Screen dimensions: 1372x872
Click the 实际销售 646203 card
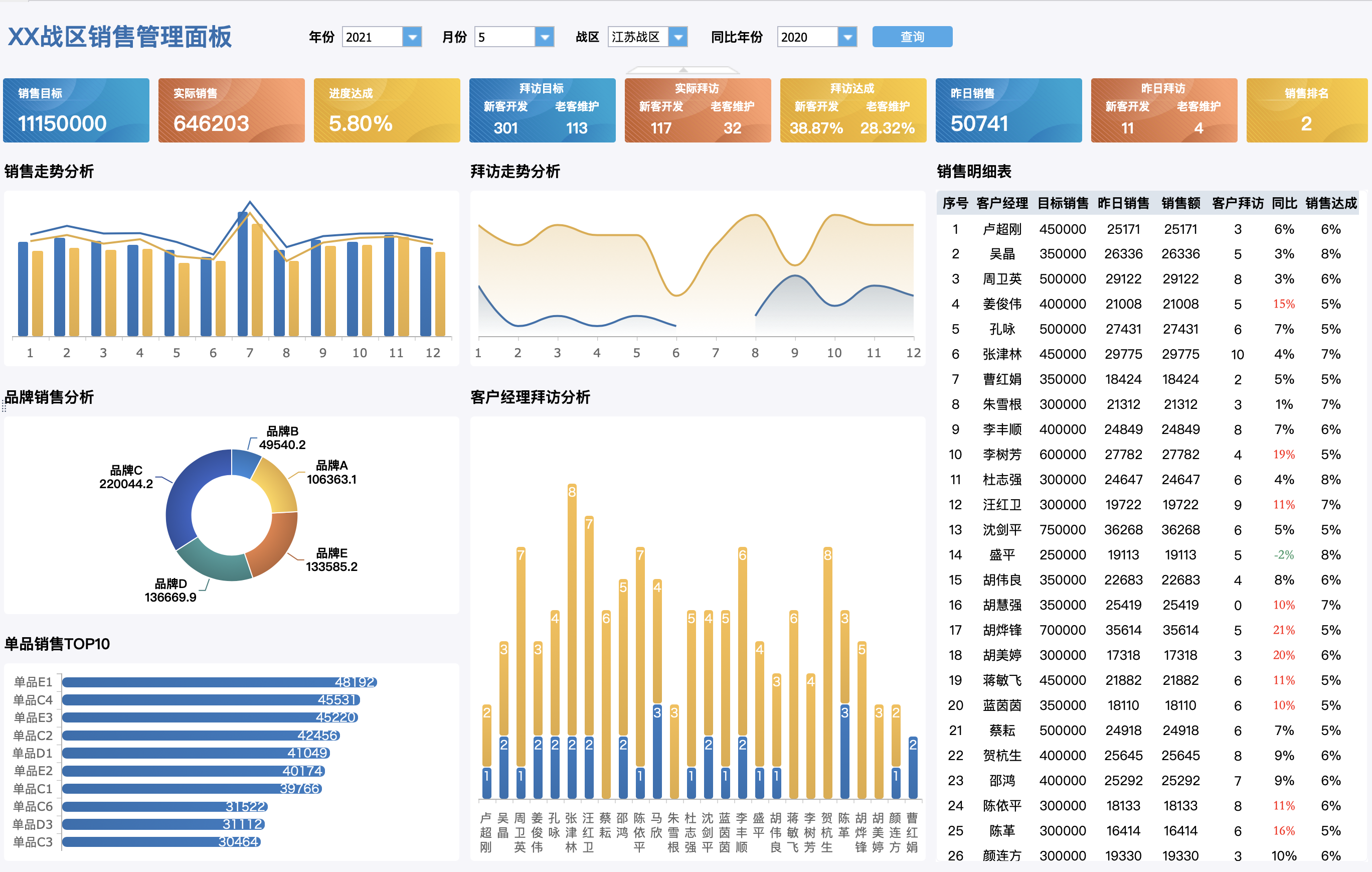click(231, 110)
